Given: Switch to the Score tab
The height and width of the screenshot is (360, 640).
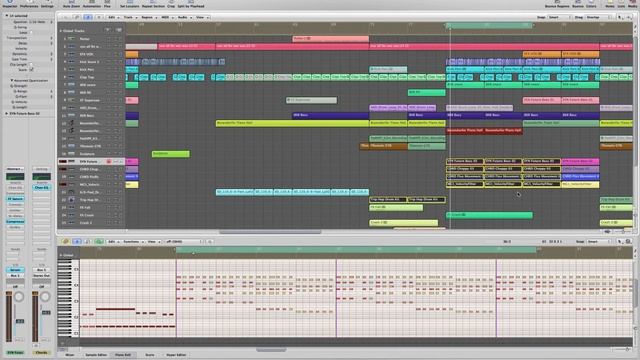Looking at the screenshot, I should coord(150,355).
